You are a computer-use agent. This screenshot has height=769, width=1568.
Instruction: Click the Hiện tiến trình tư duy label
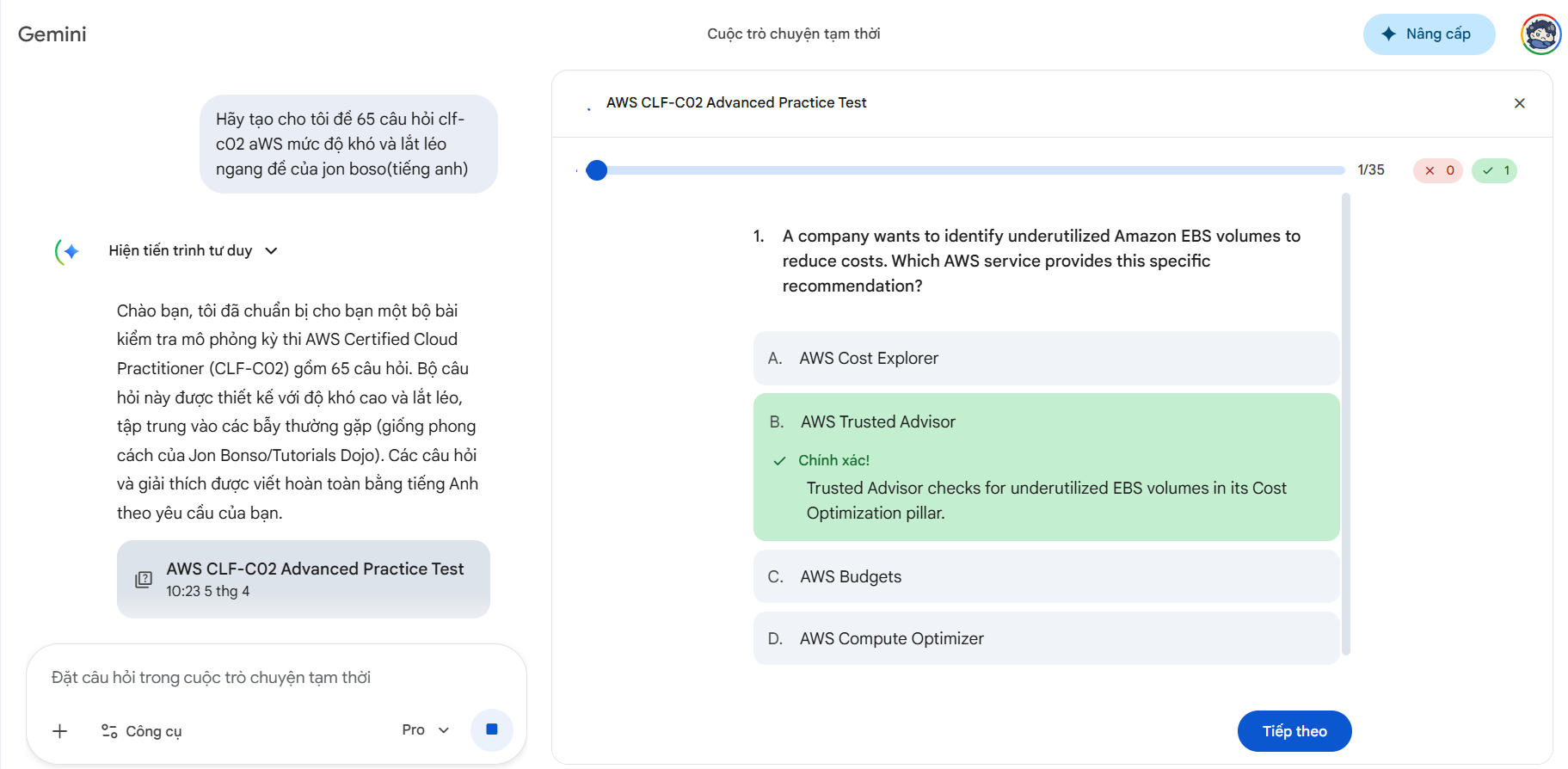click(181, 251)
